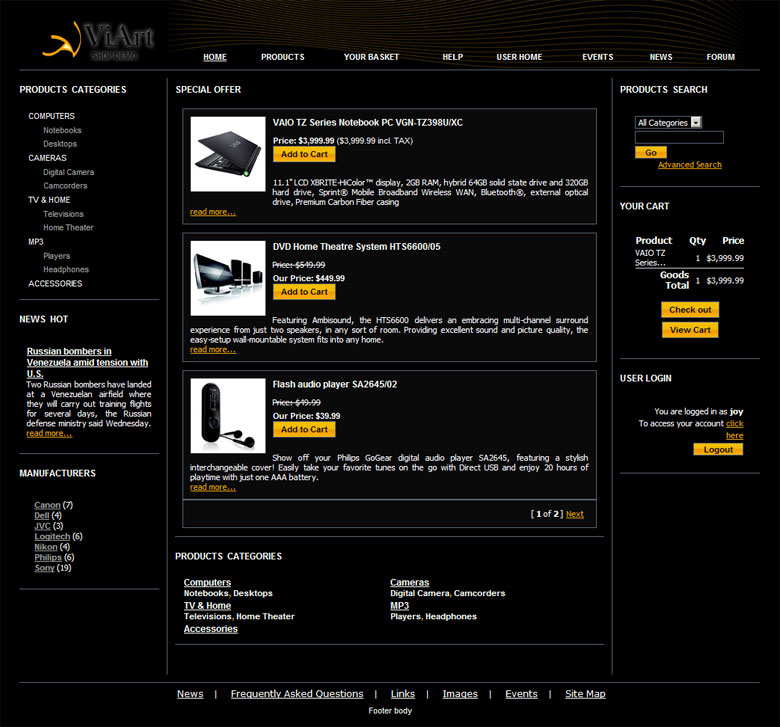Viewport: 780px width, 727px height.
Task: Open TV & Home link in bottom categories
Action: (207, 606)
